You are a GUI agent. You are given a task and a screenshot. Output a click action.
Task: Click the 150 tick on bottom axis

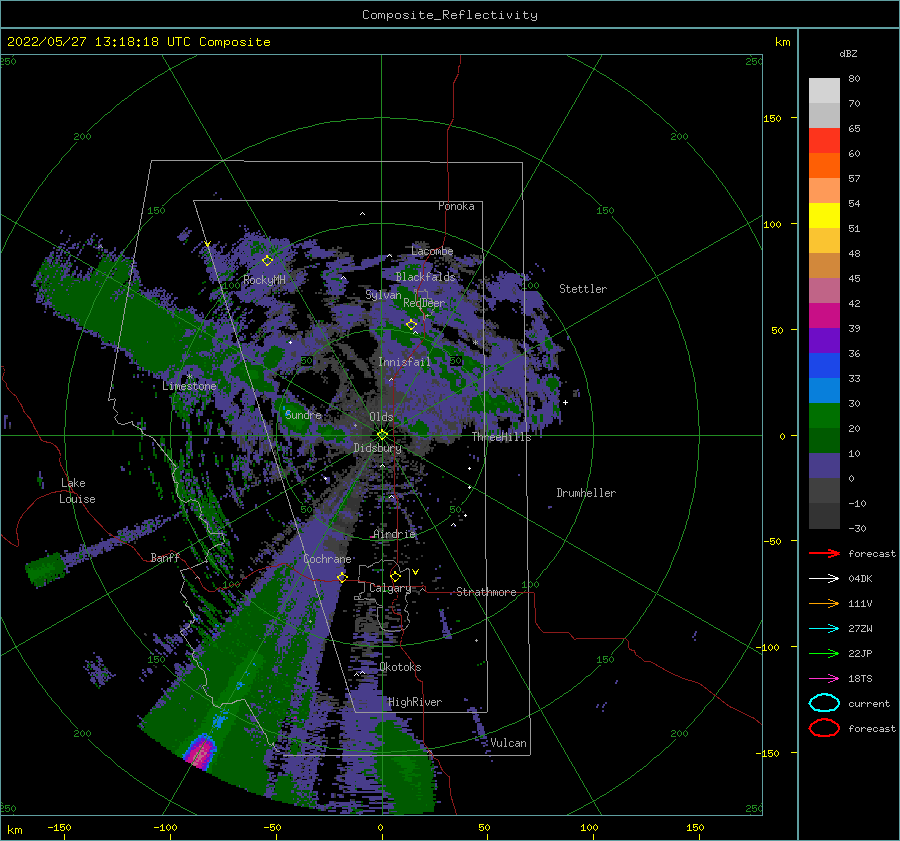(x=695, y=827)
